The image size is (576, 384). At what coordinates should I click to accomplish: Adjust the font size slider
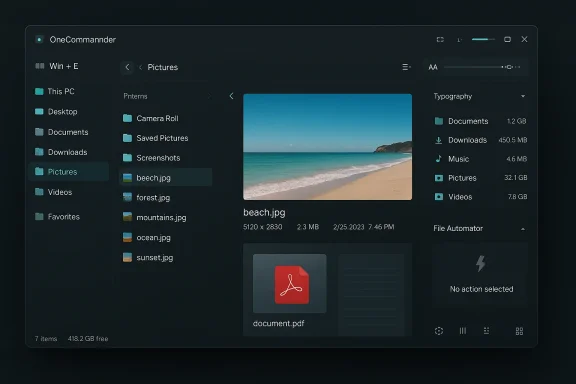click(x=482, y=67)
